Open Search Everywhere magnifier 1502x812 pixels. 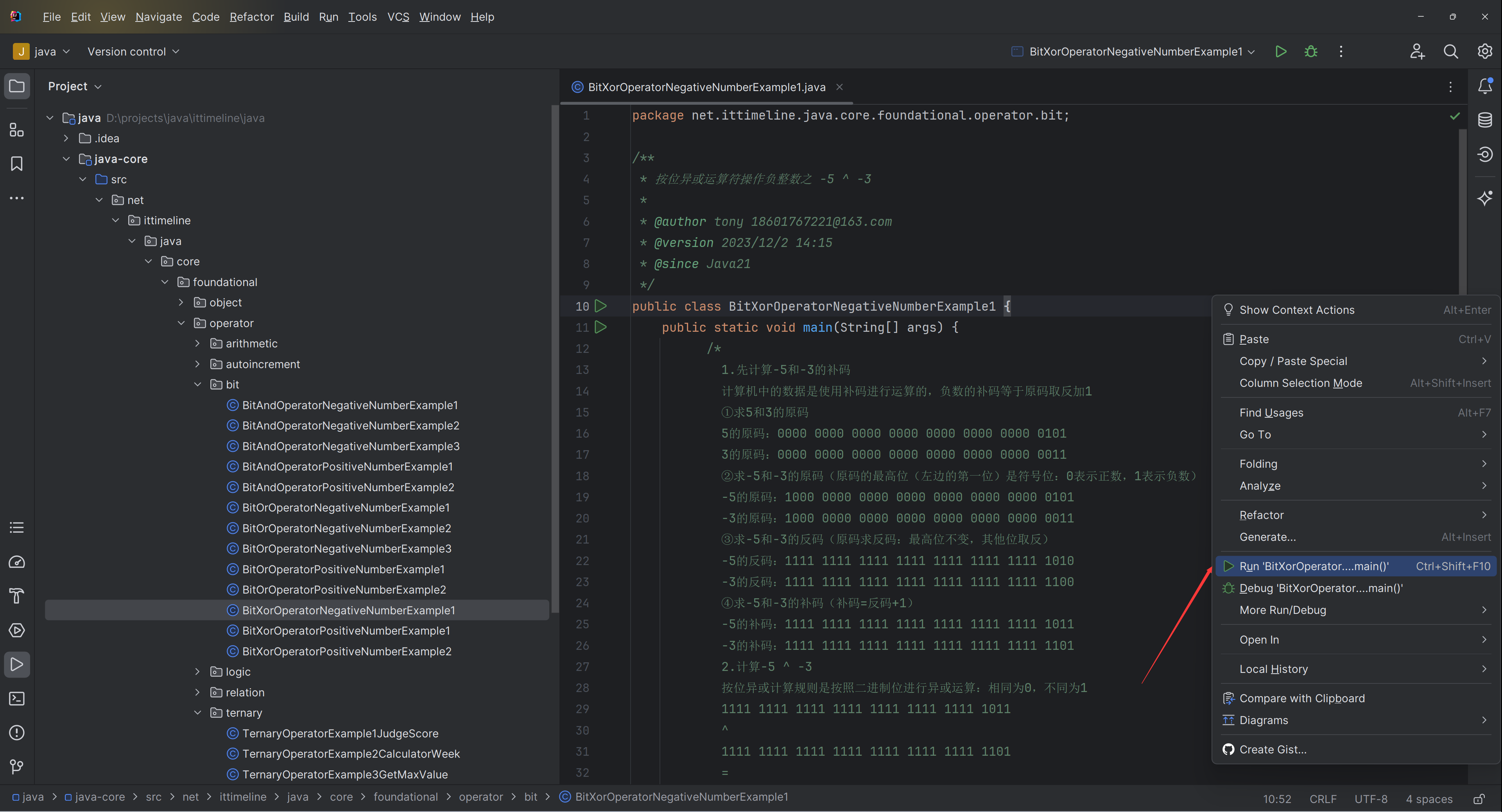point(1451,51)
